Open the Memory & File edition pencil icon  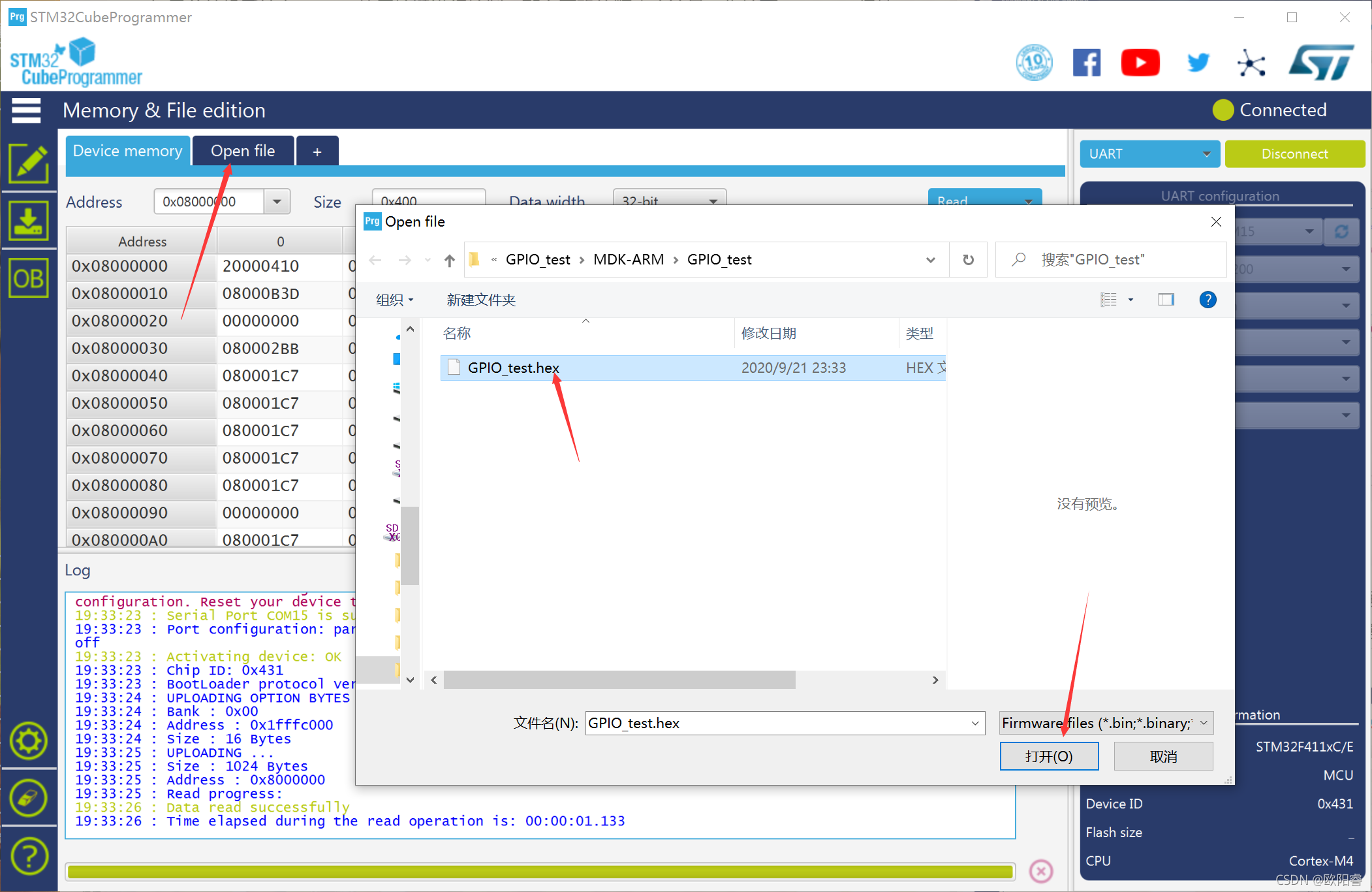(x=29, y=163)
